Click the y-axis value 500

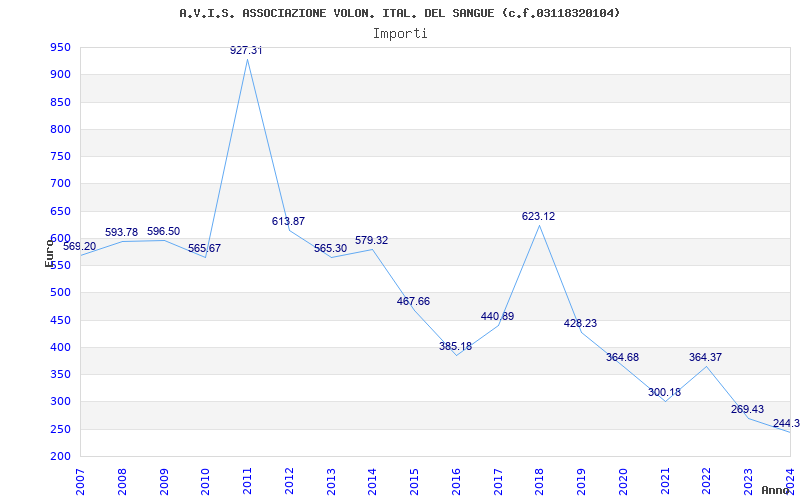[60, 293]
